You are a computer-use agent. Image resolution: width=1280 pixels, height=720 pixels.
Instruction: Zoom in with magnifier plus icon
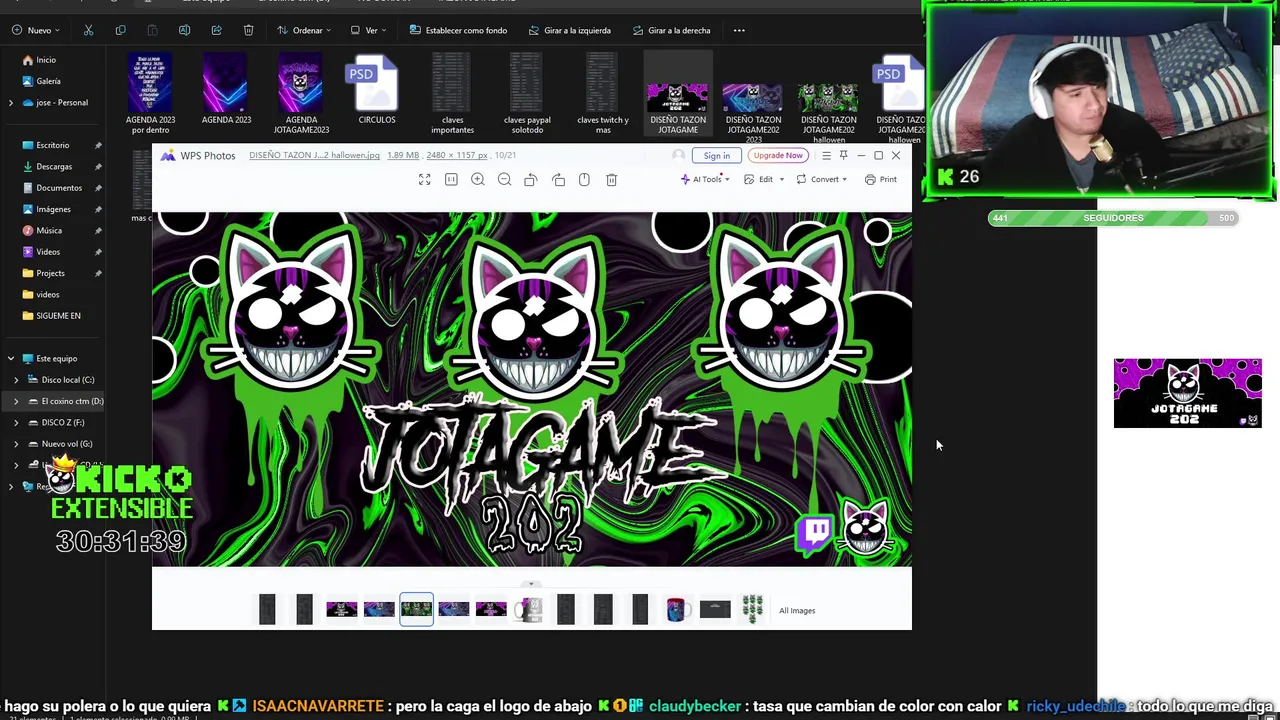tap(478, 179)
